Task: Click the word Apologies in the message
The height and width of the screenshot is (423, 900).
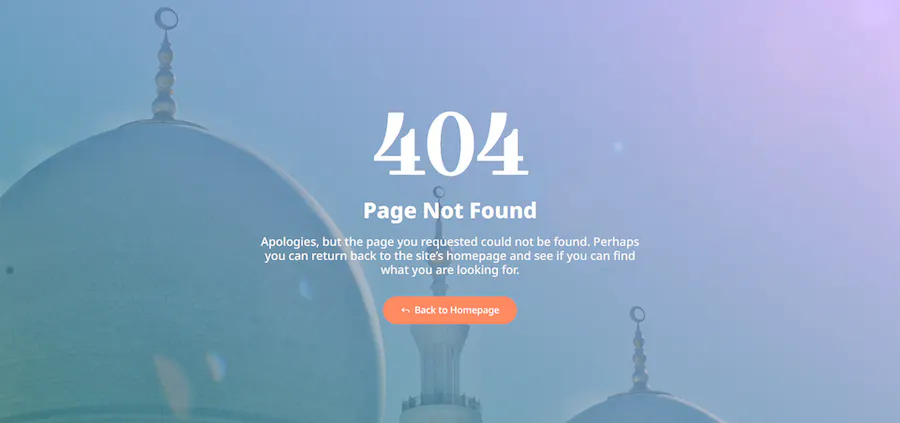Action: pyautogui.click(x=288, y=242)
